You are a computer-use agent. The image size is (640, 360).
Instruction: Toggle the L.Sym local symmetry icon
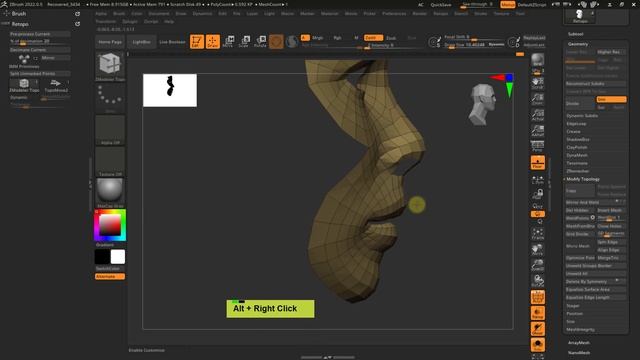(538, 179)
